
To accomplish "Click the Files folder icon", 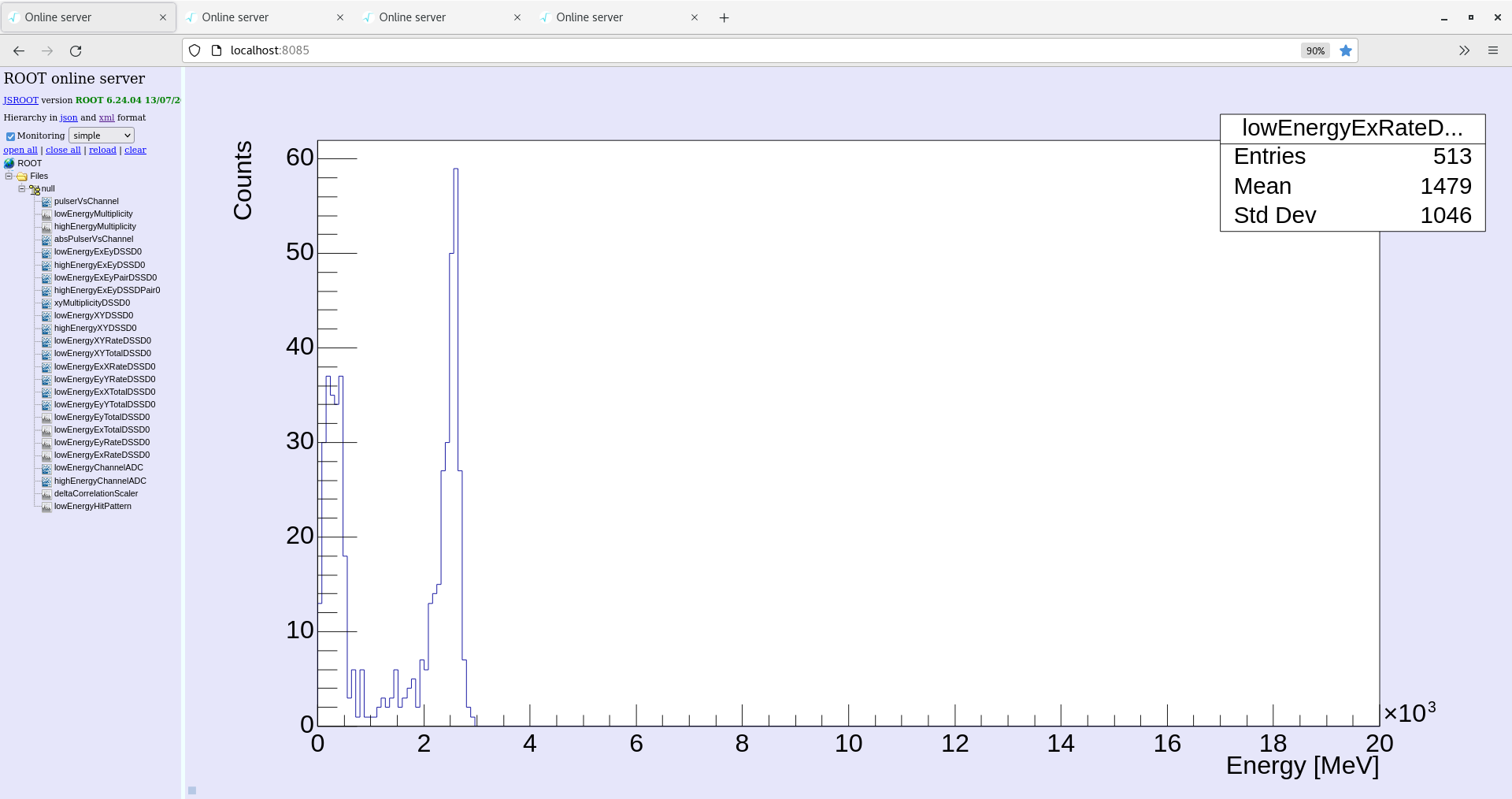I will pyautogui.click(x=22, y=177).
